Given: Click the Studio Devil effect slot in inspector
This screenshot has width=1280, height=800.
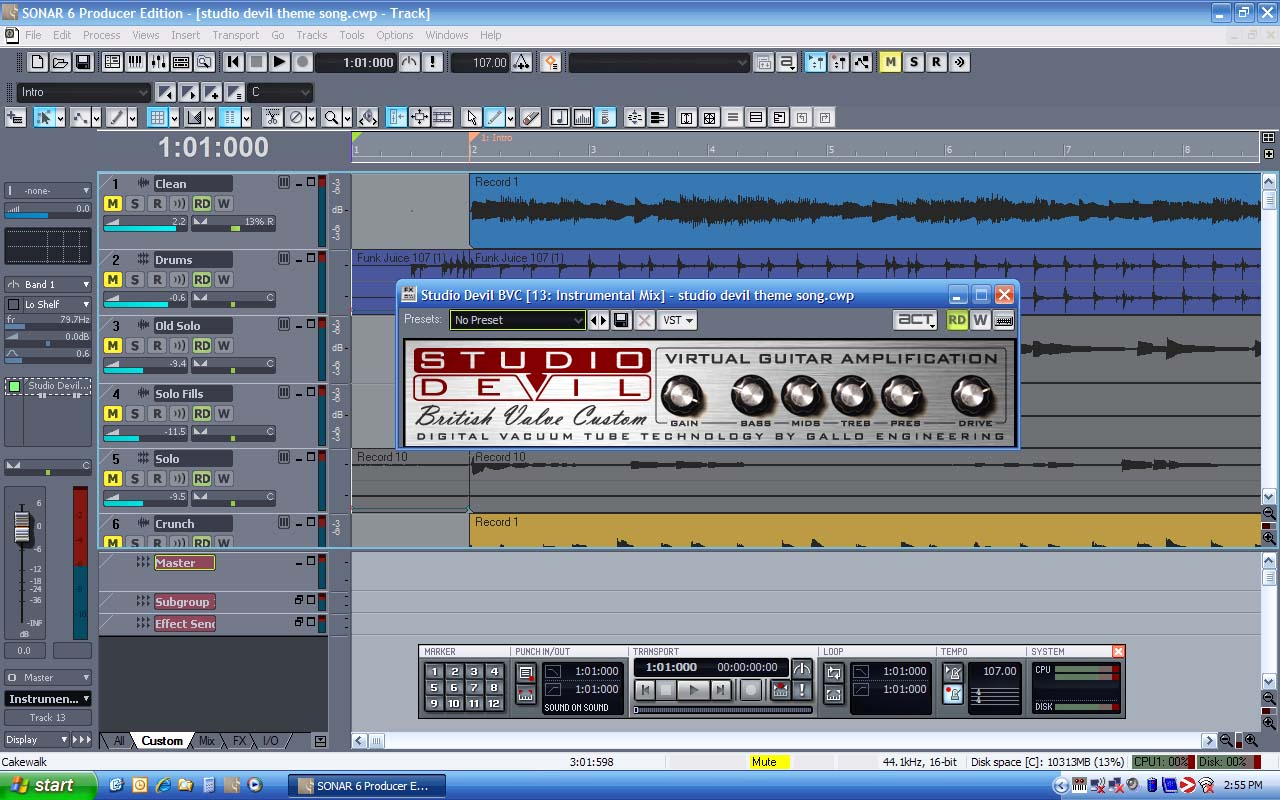Looking at the screenshot, I should (49, 386).
